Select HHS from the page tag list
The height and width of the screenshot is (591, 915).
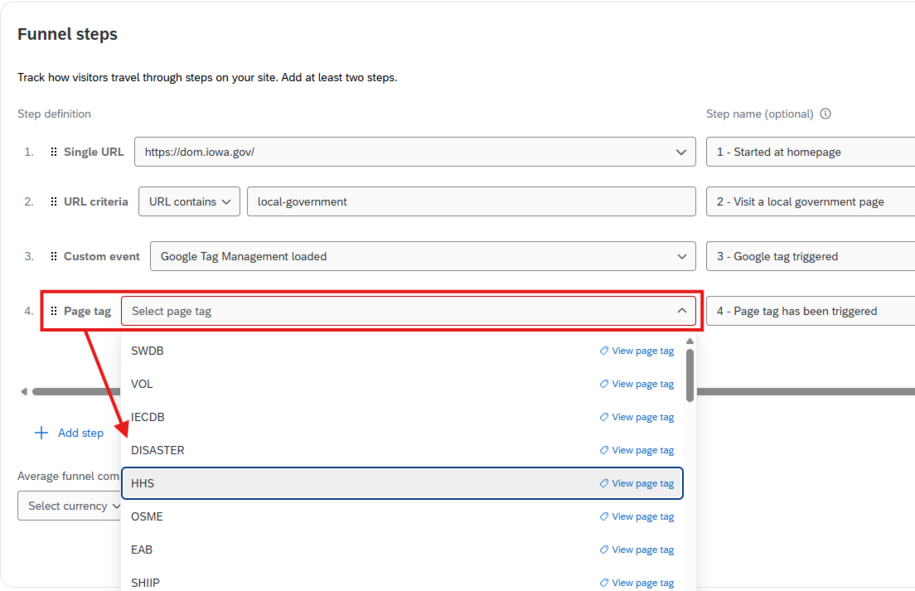point(300,483)
